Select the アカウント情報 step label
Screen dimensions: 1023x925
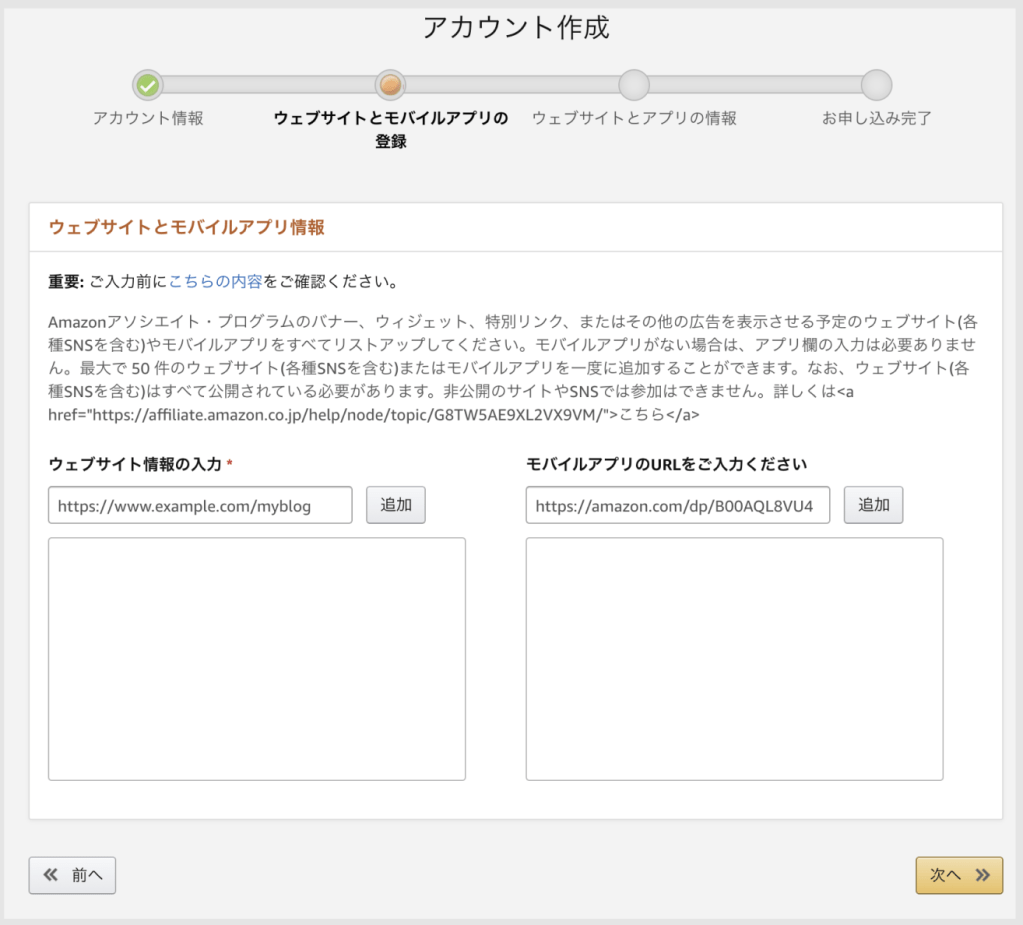tap(148, 118)
